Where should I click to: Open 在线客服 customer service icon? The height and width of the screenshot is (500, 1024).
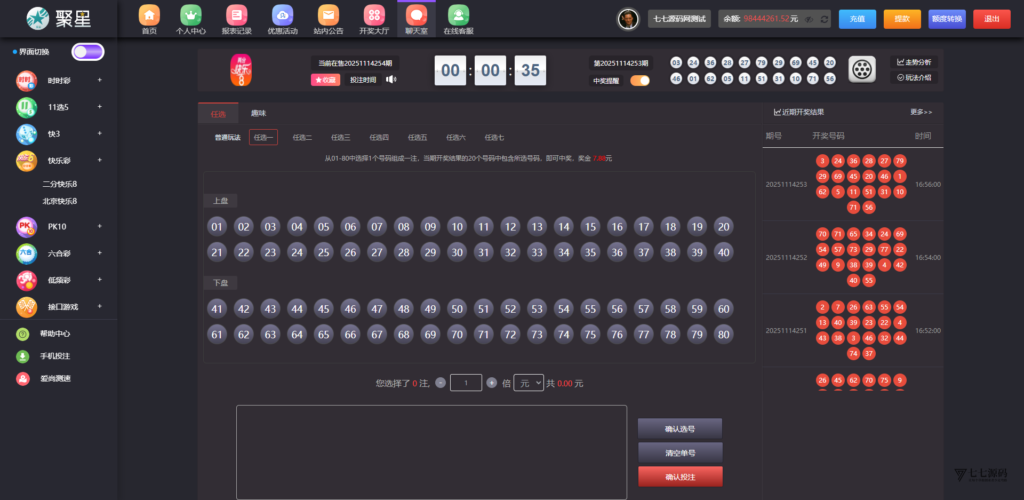457,16
